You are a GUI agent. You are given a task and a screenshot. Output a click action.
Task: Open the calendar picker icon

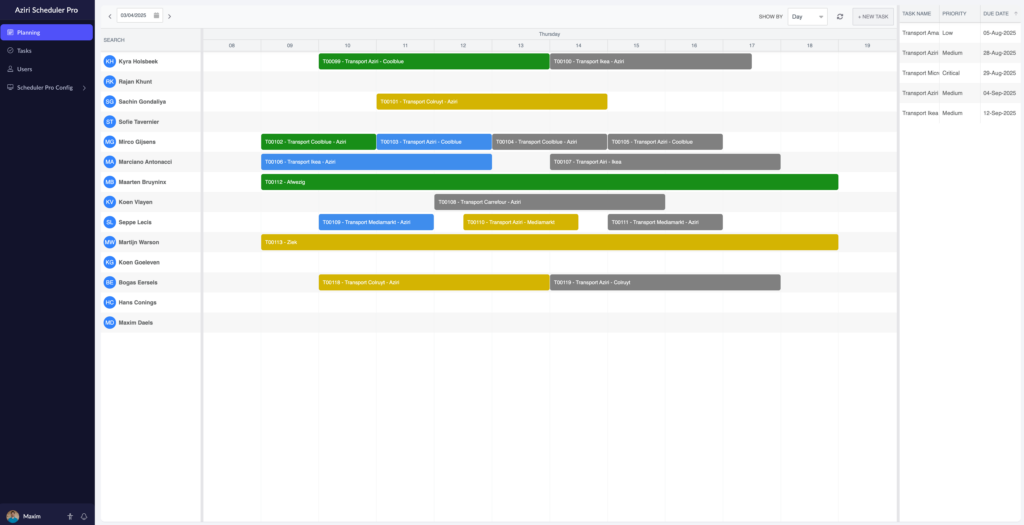[x=157, y=16]
